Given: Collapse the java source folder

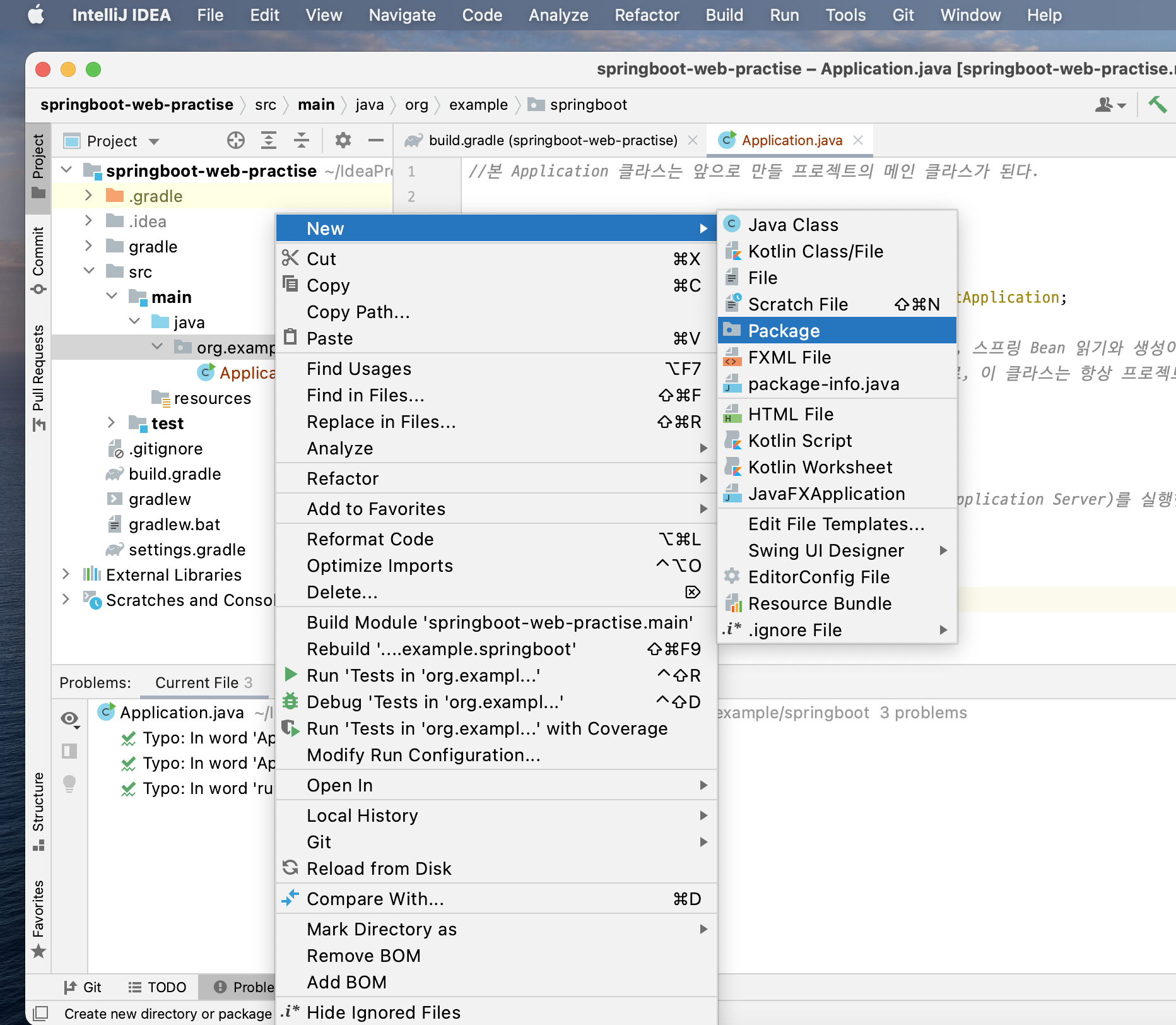Looking at the screenshot, I should click(x=134, y=321).
